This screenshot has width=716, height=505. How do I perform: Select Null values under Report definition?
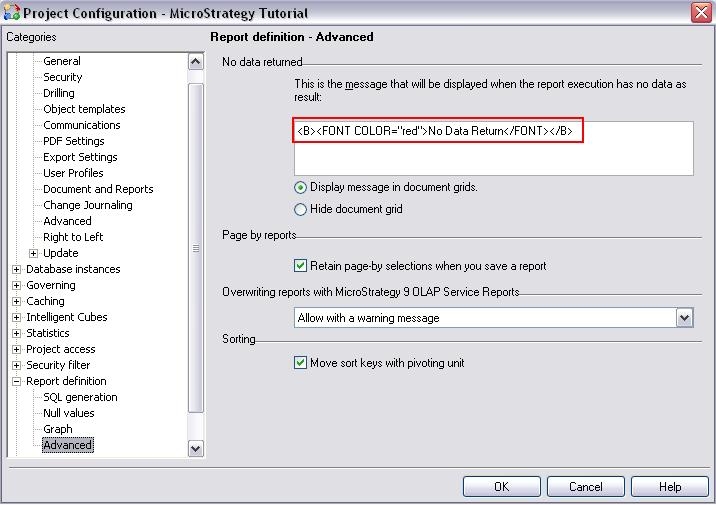[68, 413]
